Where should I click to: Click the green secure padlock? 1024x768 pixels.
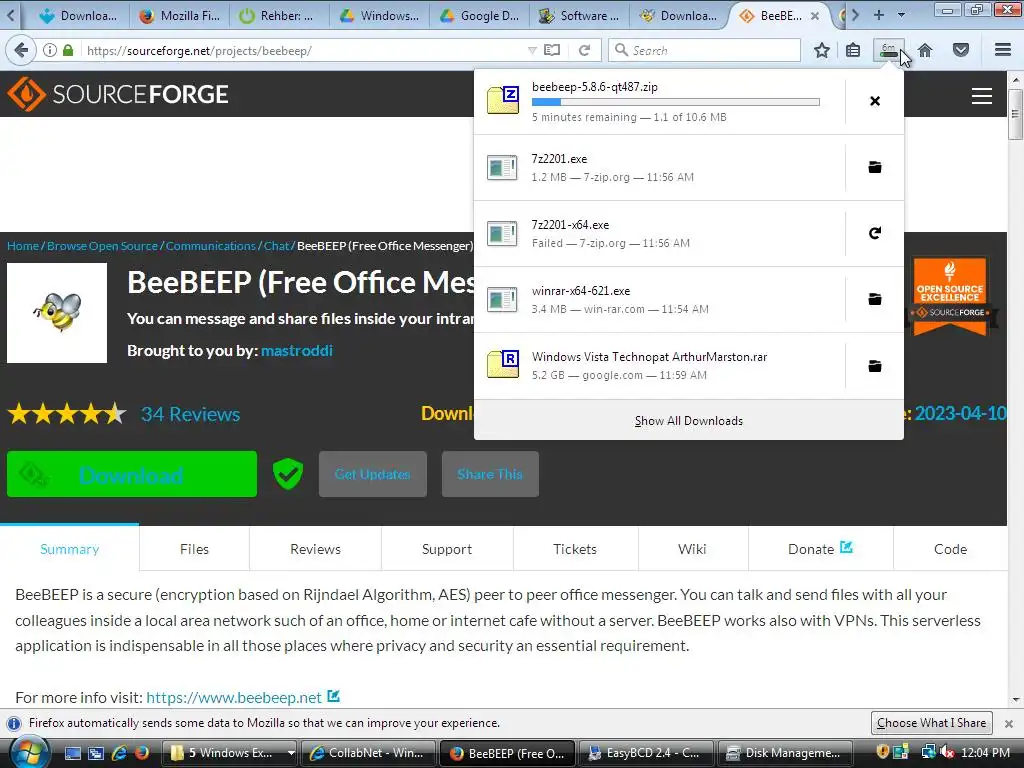[68, 50]
